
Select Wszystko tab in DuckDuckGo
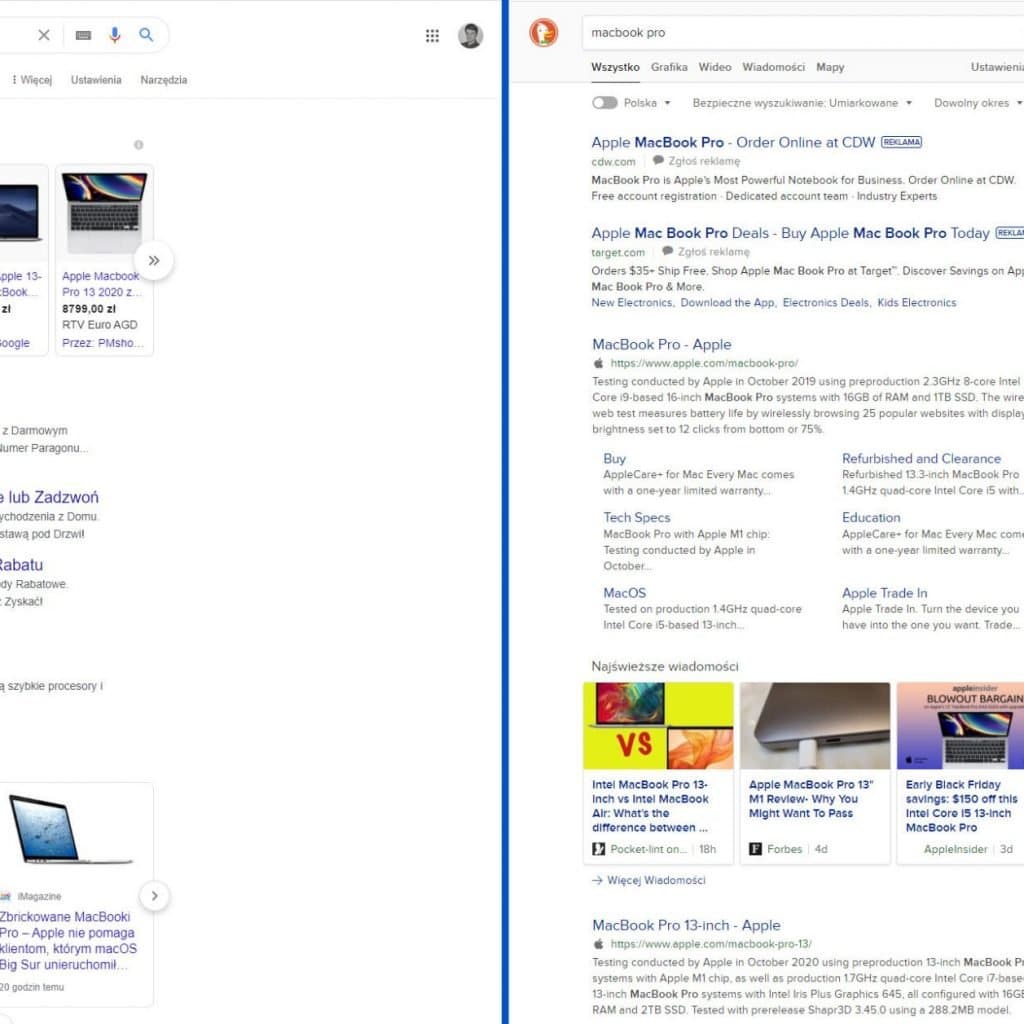[615, 67]
